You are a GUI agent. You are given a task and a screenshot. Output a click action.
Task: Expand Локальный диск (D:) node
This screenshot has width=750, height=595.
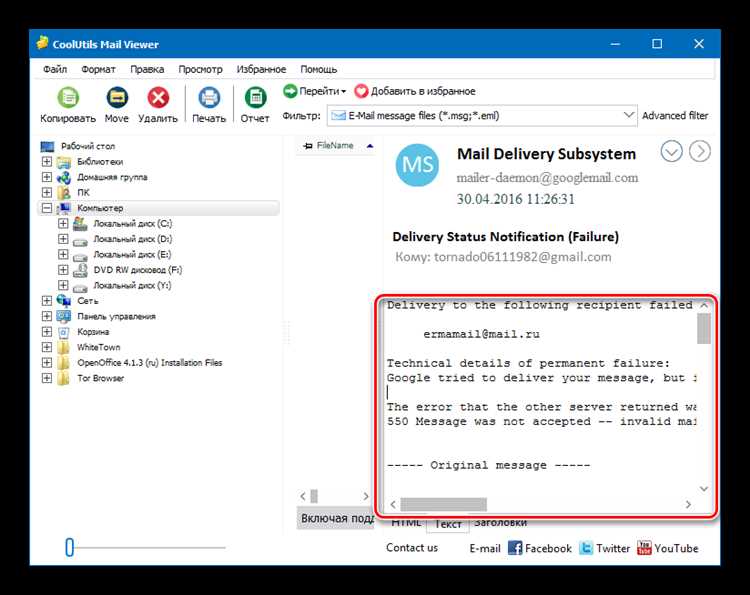pyautogui.click(x=63, y=239)
